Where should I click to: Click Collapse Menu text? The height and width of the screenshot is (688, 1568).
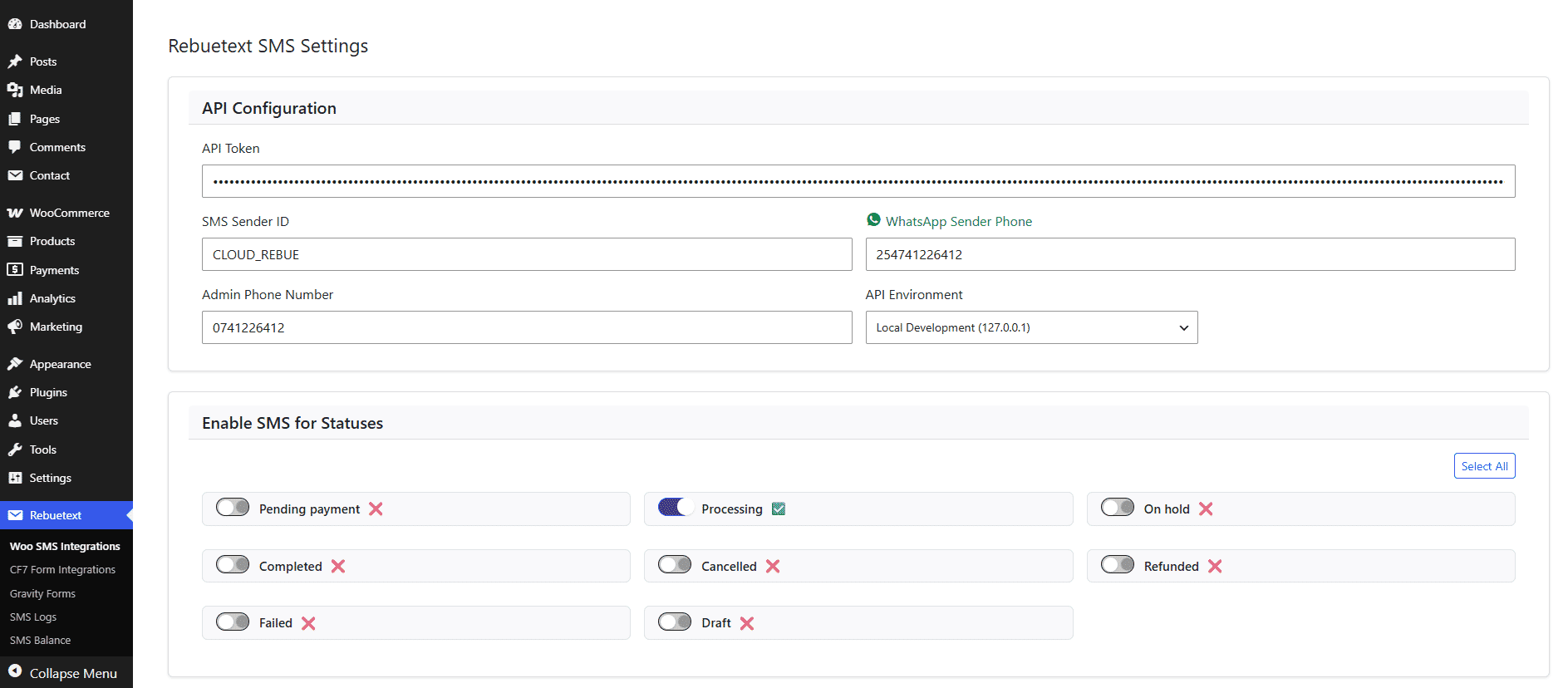pos(73,673)
